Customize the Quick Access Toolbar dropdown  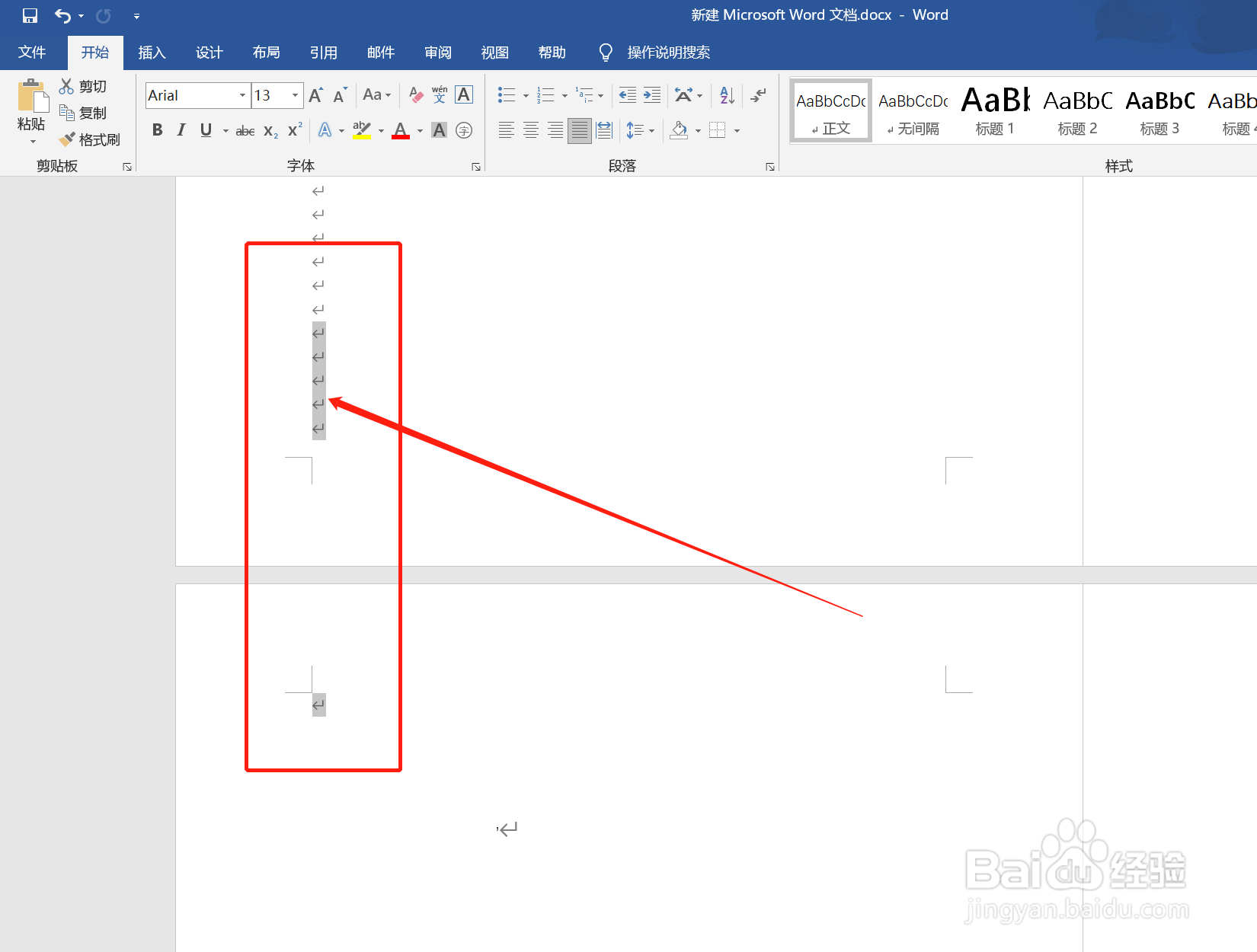click(x=136, y=16)
